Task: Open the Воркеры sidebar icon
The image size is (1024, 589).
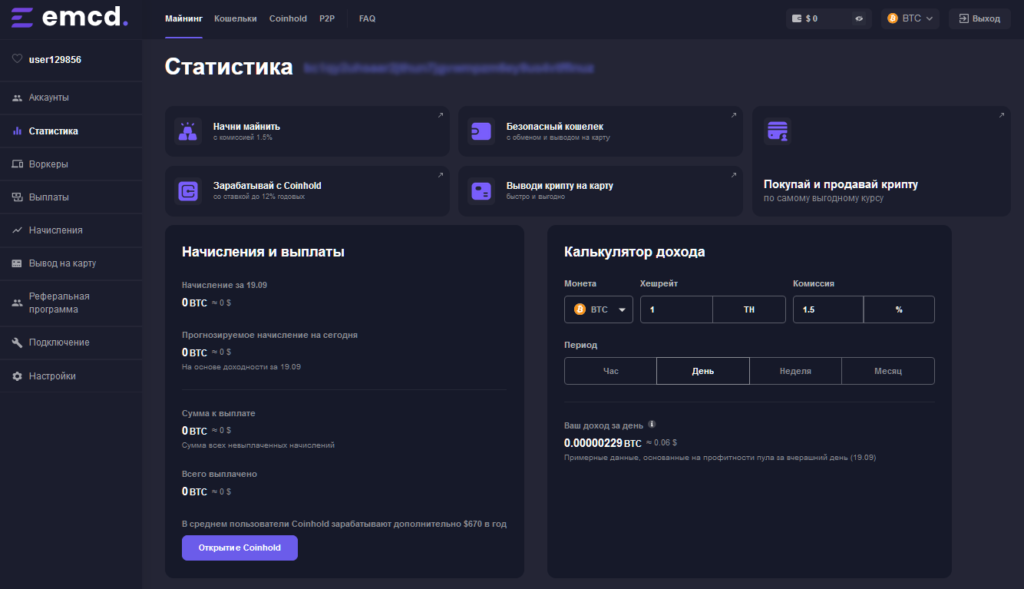Action: [x=17, y=164]
